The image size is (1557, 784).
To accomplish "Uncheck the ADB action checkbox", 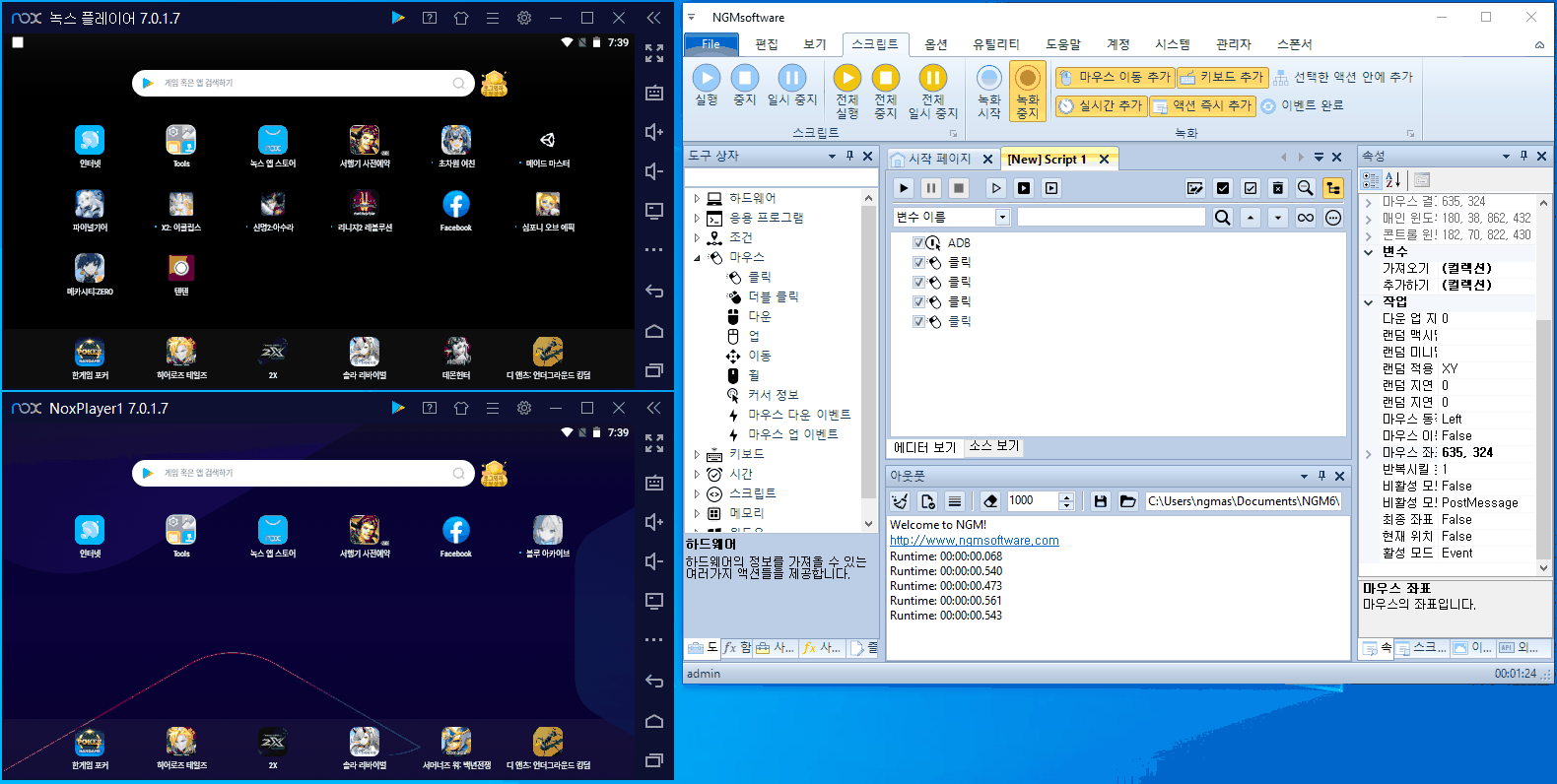I will point(918,242).
